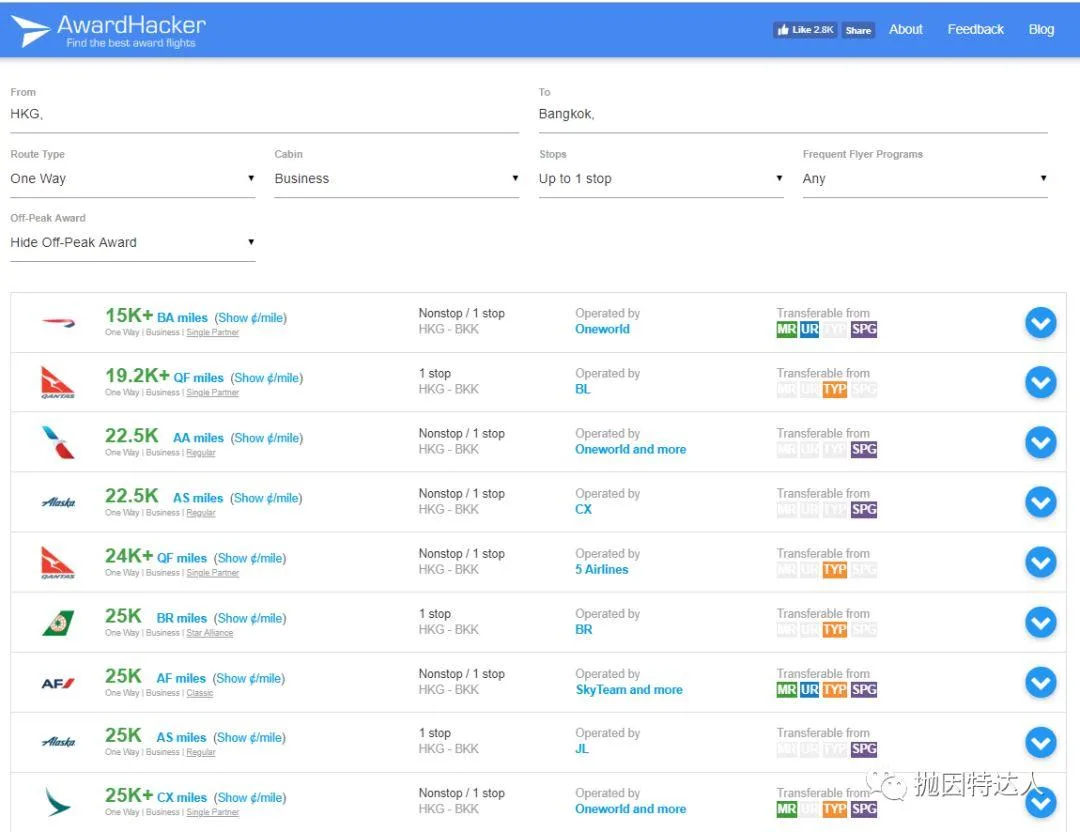Click the TYP badge in BR miles row
The image size is (1080, 832).
835,630
